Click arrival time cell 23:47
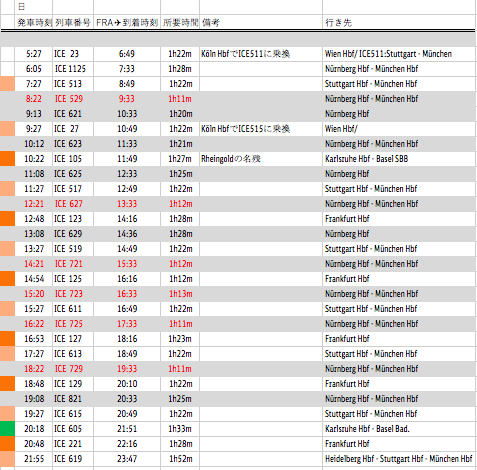Screen dimensions: 477x470 point(127,459)
